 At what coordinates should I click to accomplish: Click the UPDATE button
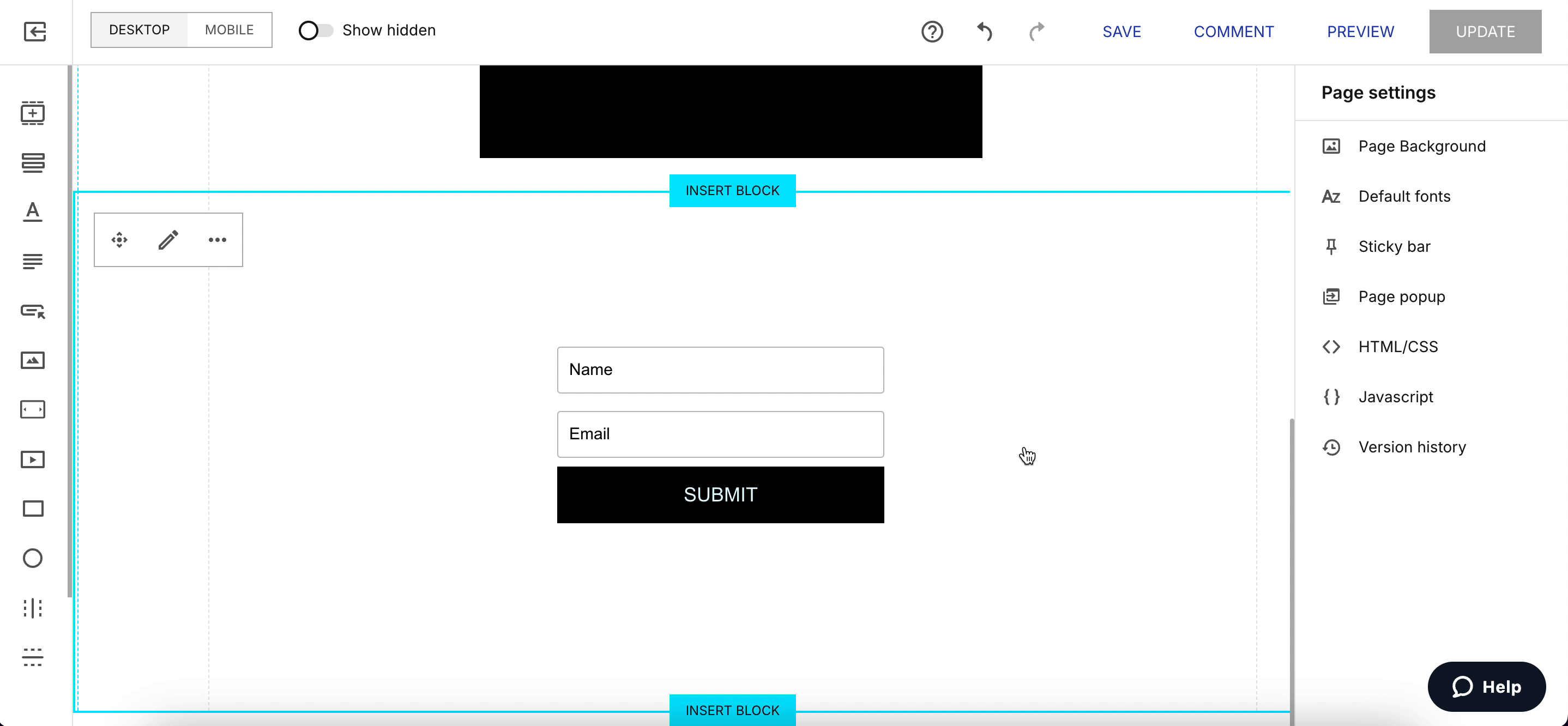click(1485, 31)
